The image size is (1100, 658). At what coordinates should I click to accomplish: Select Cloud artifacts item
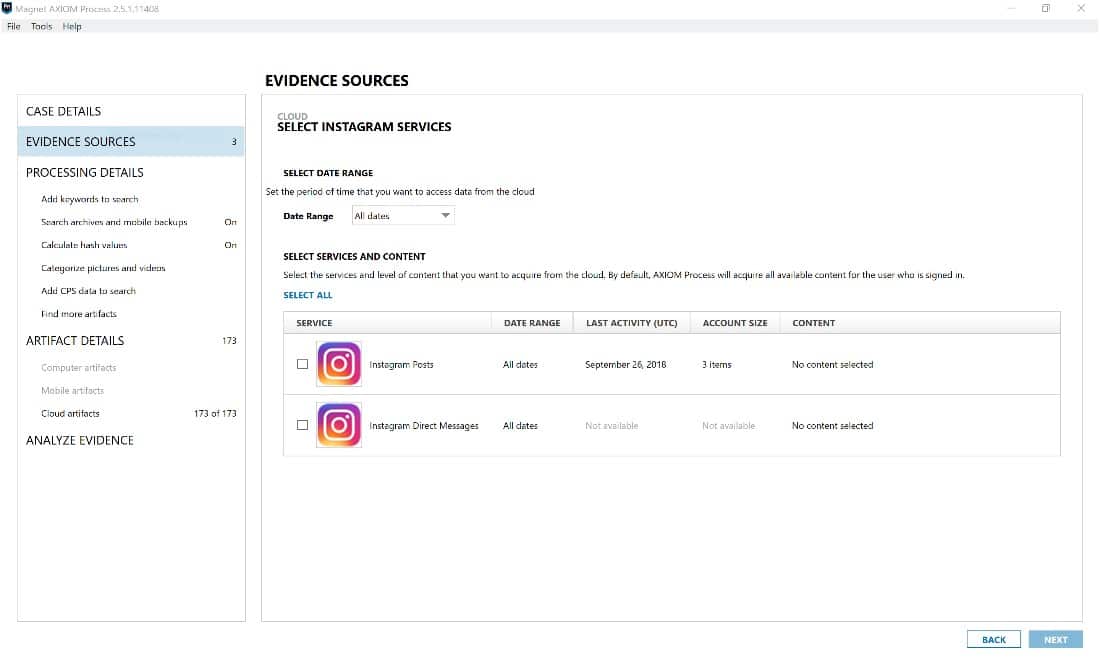[70, 414]
